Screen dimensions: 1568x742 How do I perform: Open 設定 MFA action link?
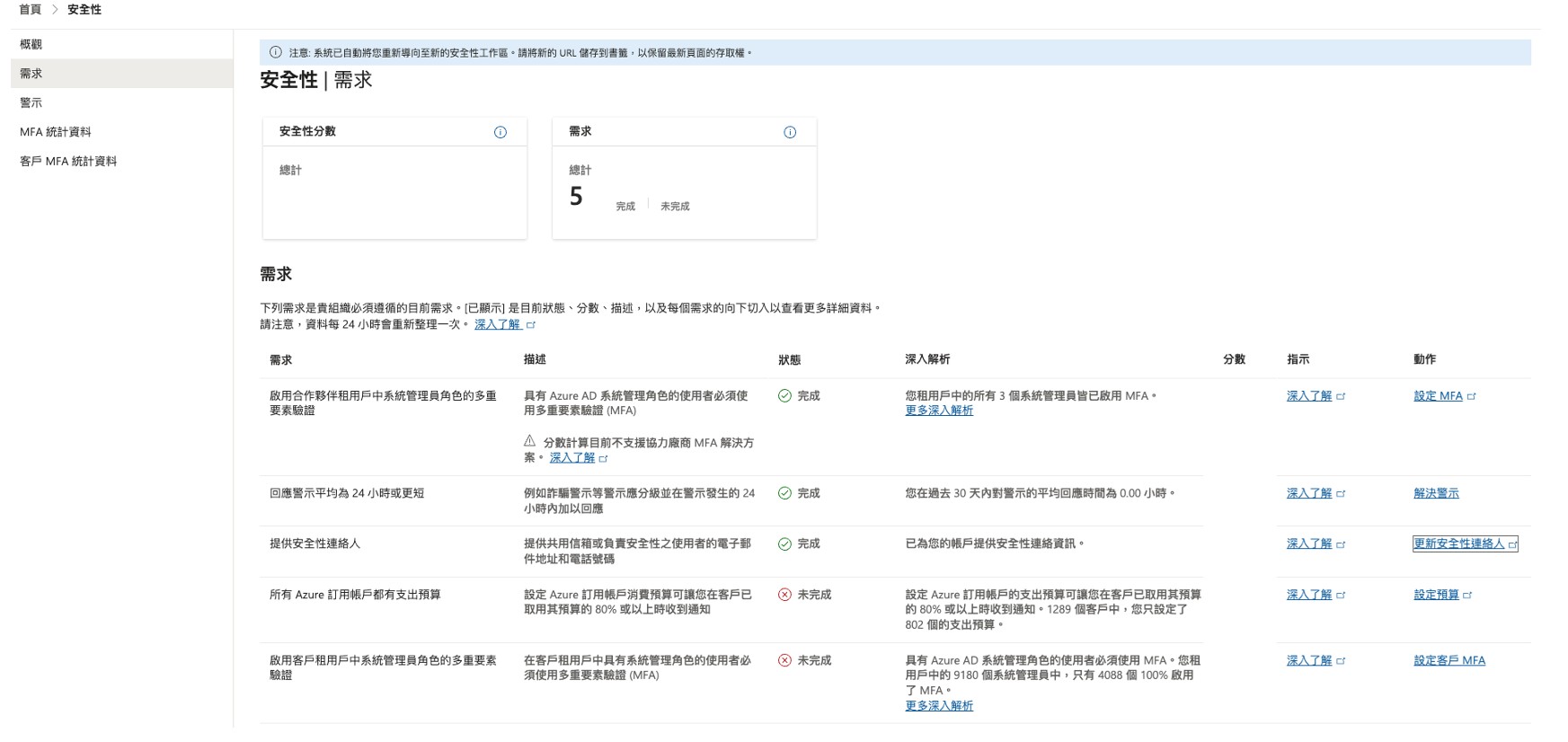(x=1438, y=396)
